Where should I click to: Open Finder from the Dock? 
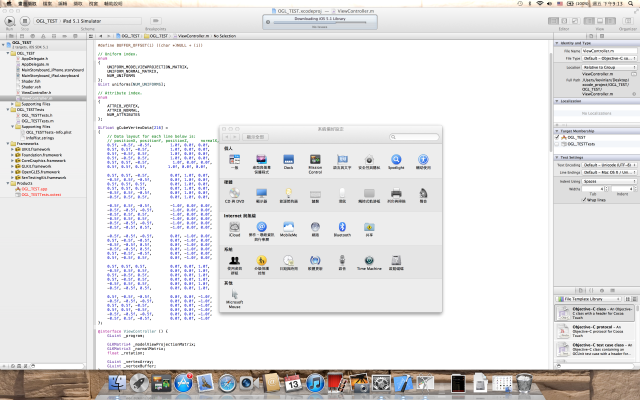[x=117, y=383]
